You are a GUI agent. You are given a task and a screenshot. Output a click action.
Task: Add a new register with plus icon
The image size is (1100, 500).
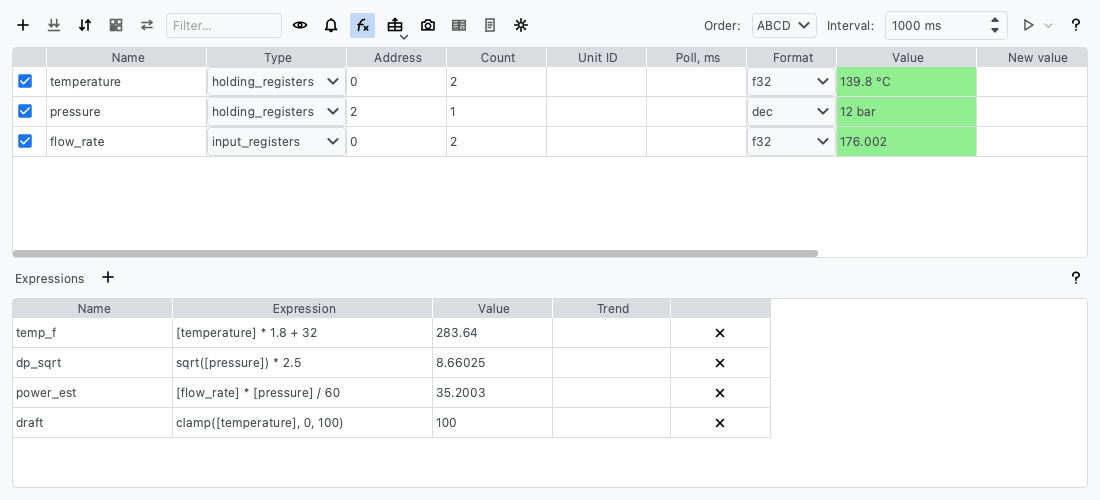pyautogui.click(x=23, y=25)
